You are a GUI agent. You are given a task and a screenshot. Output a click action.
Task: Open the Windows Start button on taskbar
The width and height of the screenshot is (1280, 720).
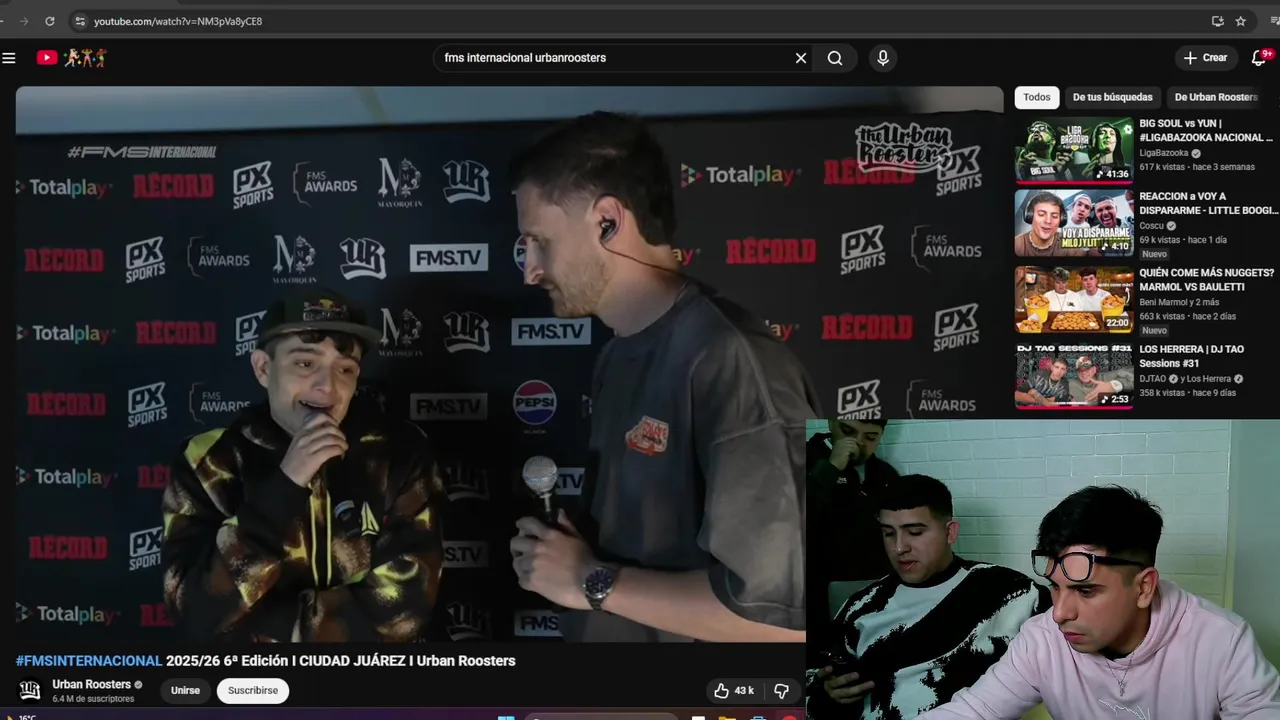tap(506, 717)
